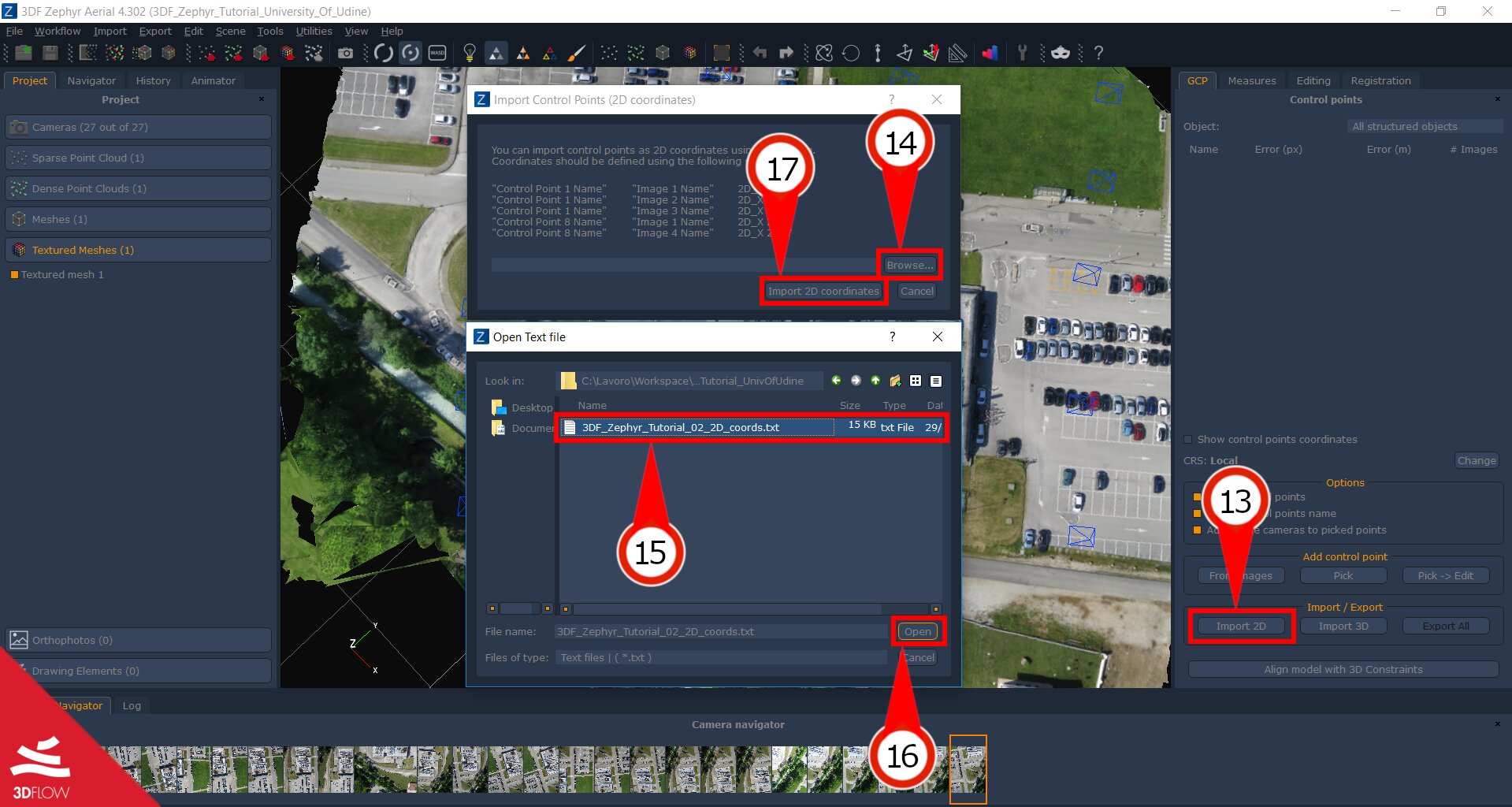
Task: Toggle the Textured mesh 1 orange checkbox
Action: 14,275
